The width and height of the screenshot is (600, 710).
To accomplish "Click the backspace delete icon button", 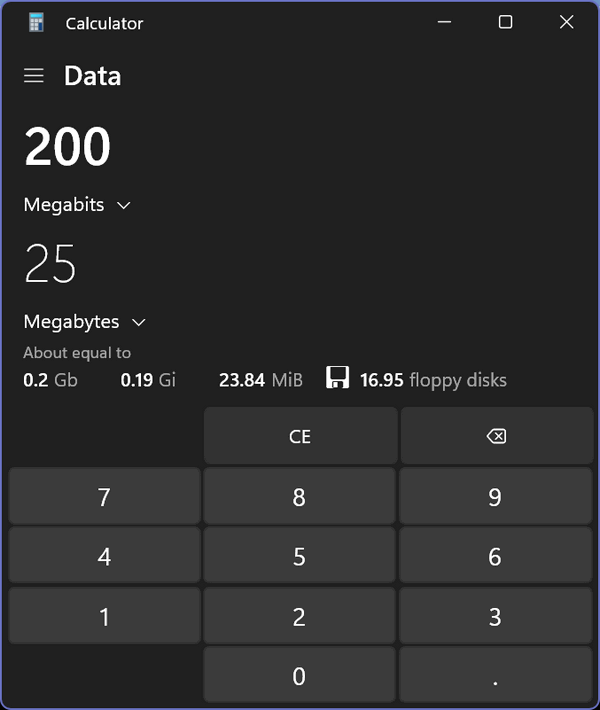I will 497,436.
